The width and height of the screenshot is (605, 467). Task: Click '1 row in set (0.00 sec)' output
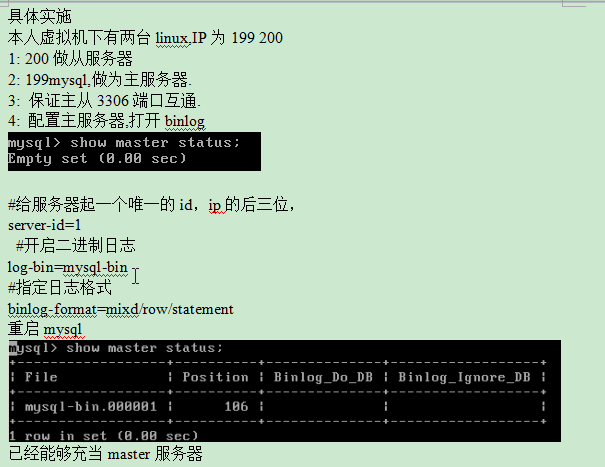103,436
